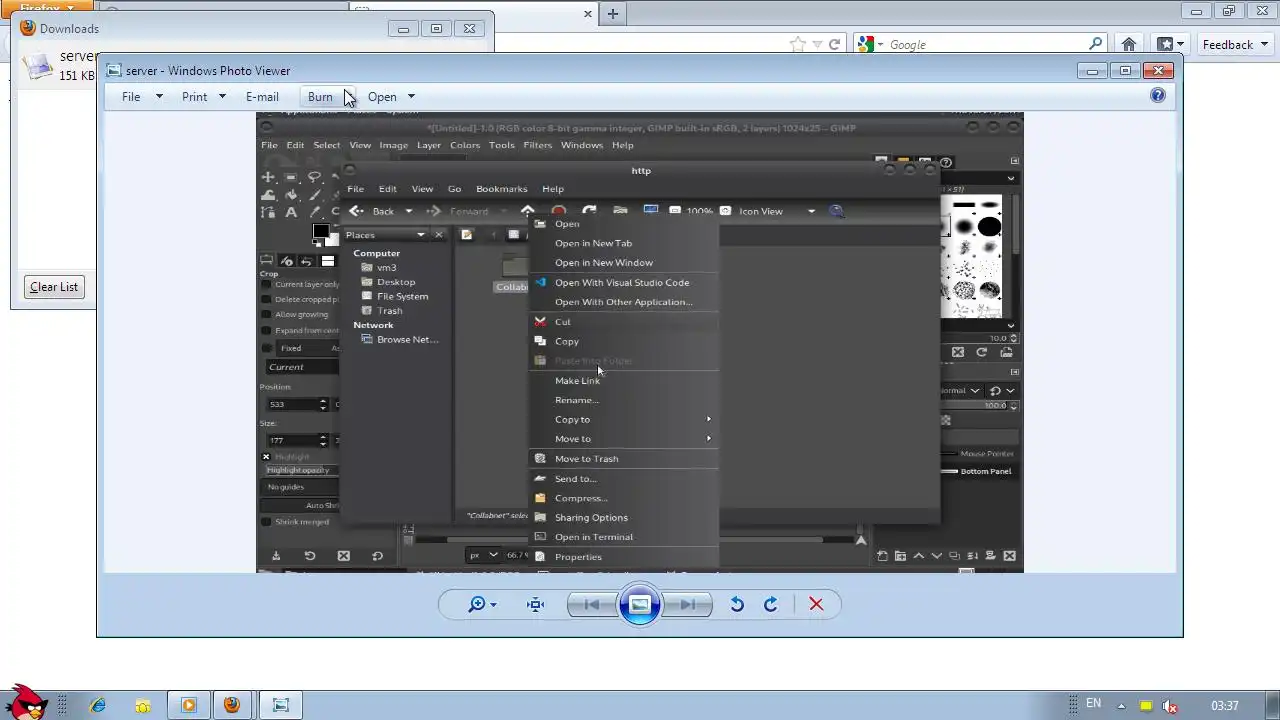Go to the previous photo
Image resolution: width=1280 pixels, height=720 pixels.
click(592, 604)
